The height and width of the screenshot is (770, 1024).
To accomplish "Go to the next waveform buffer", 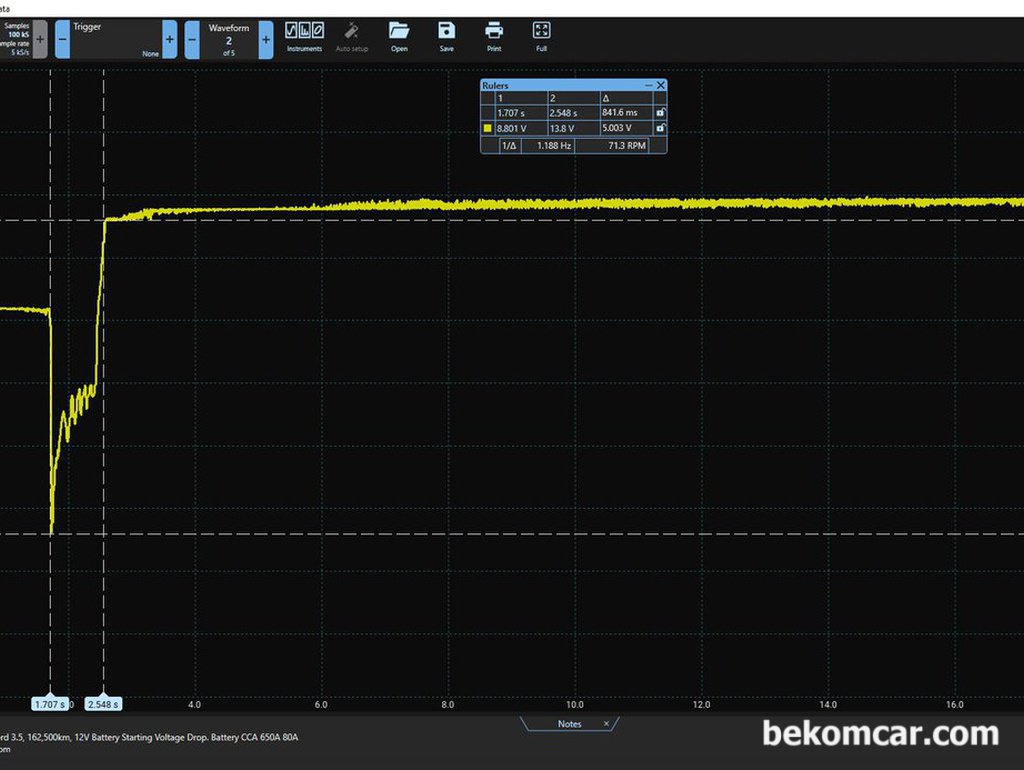I will 266,40.
